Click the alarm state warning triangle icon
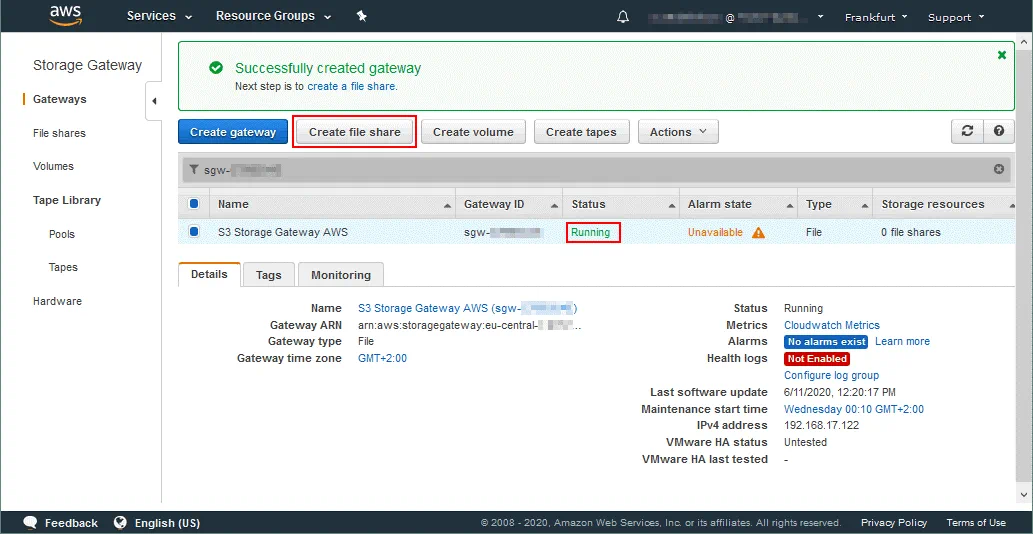1033x534 pixels. [x=758, y=233]
